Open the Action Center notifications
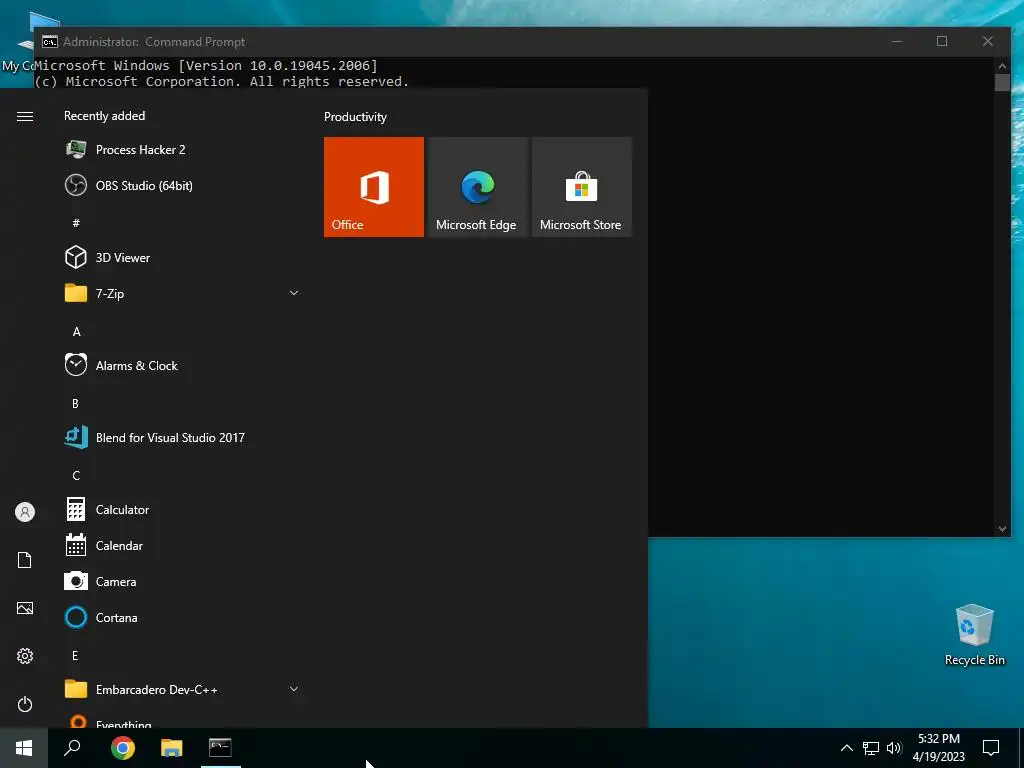1024x768 pixels. click(991, 748)
